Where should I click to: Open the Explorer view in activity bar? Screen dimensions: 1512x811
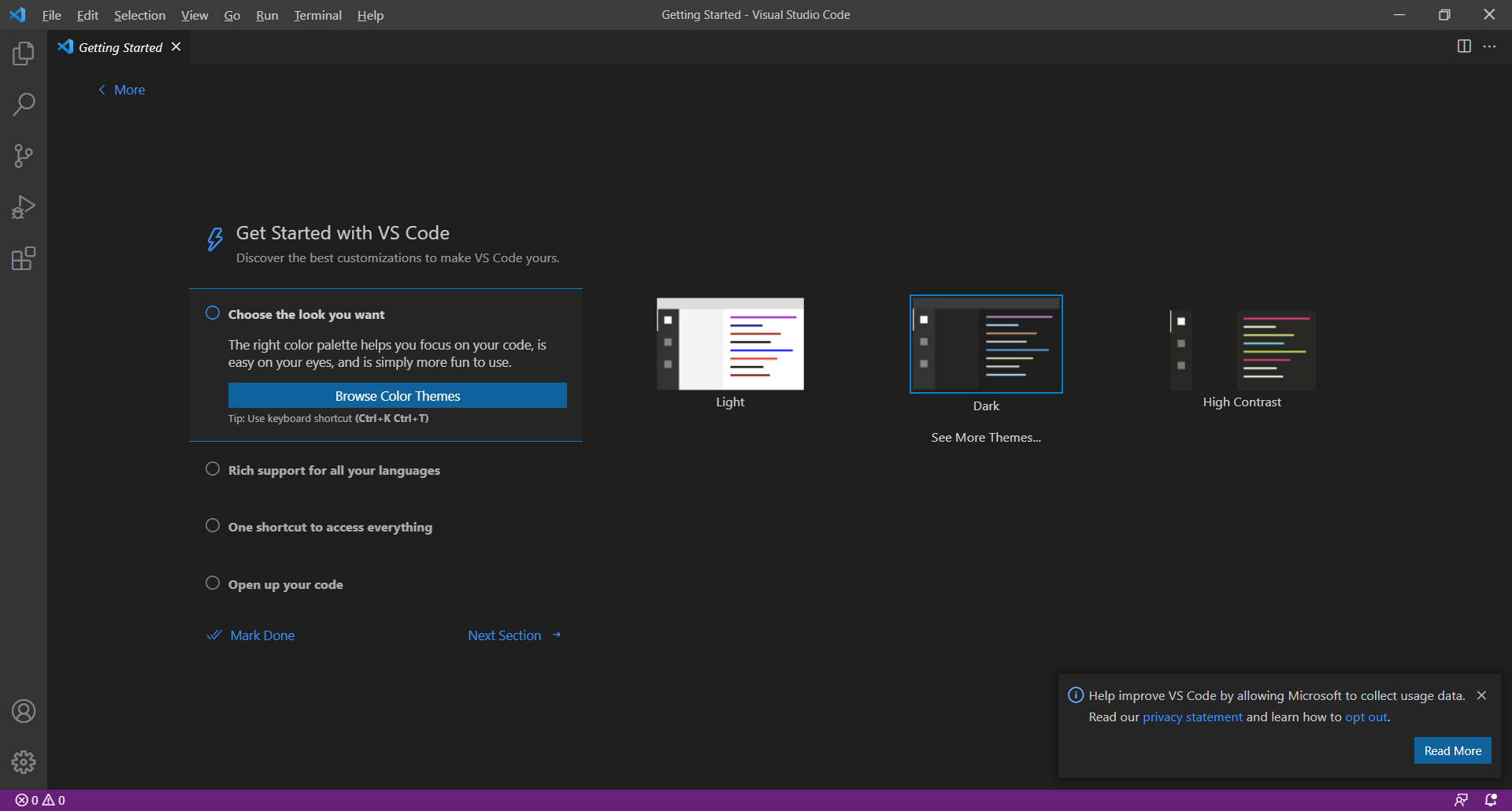[24, 53]
